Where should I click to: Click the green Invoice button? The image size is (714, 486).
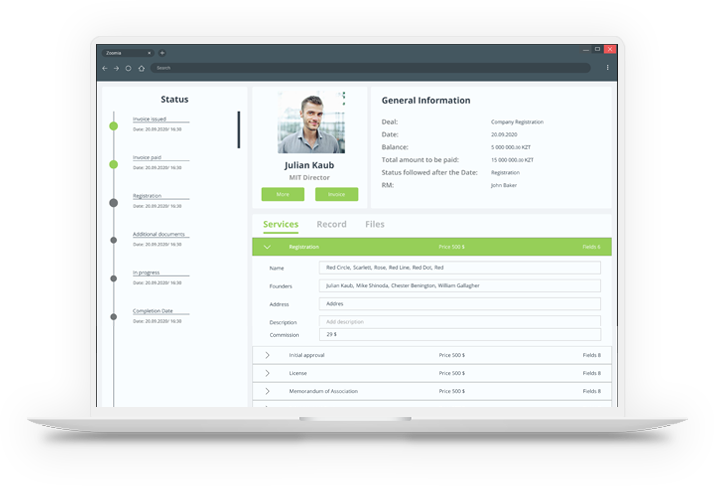336,194
